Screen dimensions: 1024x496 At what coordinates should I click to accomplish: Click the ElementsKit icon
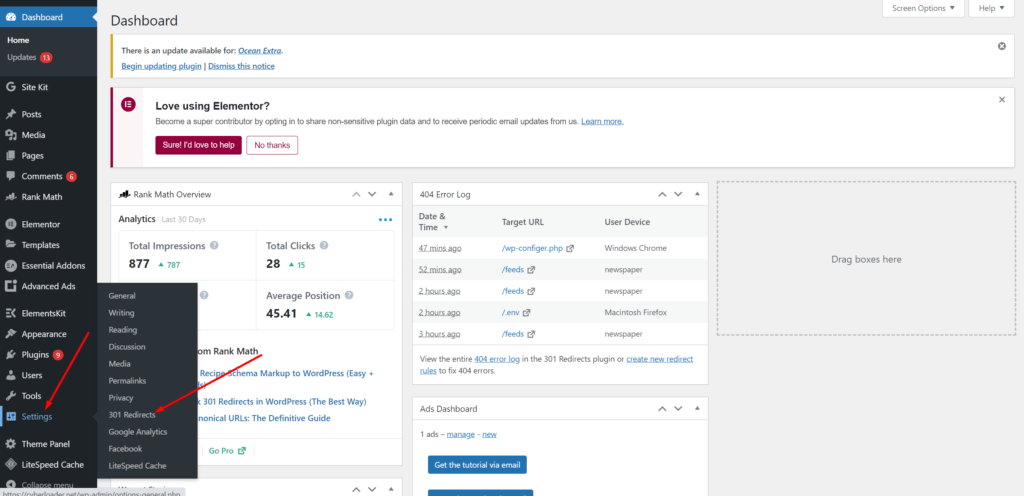pos(10,313)
